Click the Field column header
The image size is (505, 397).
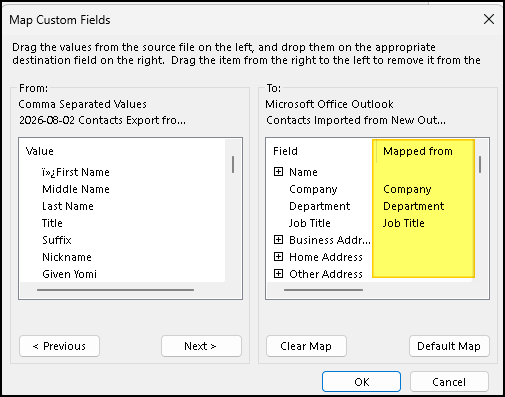tap(285, 151)
